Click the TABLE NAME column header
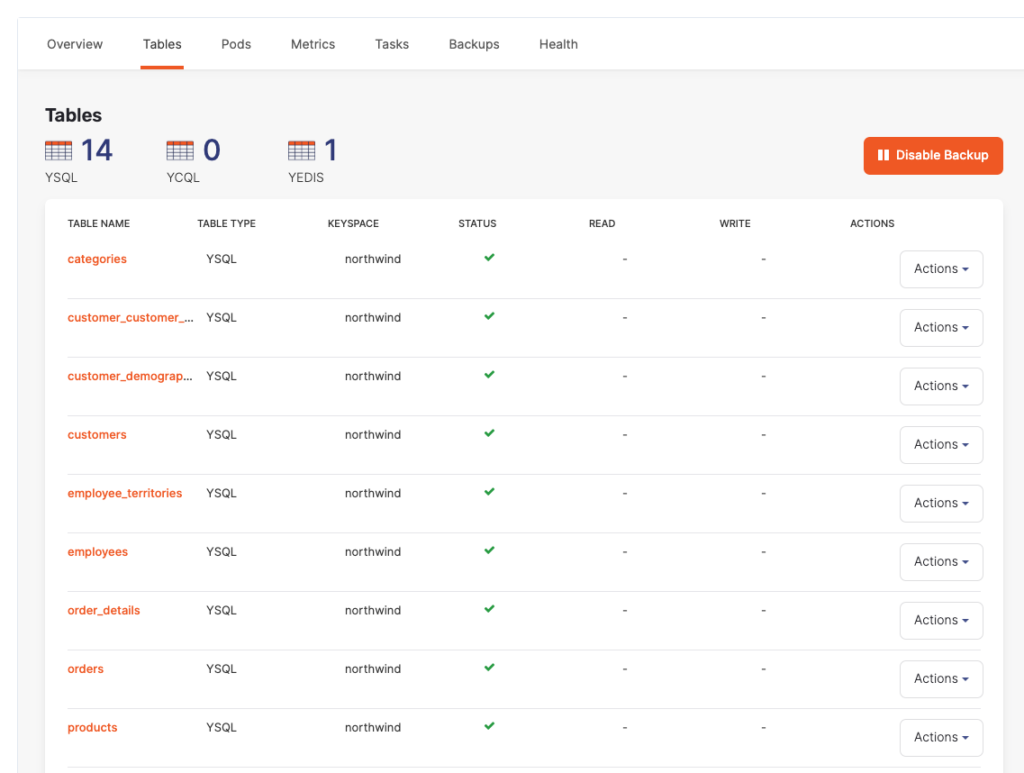Screen dimensions: 1024x773 [98, 223]
